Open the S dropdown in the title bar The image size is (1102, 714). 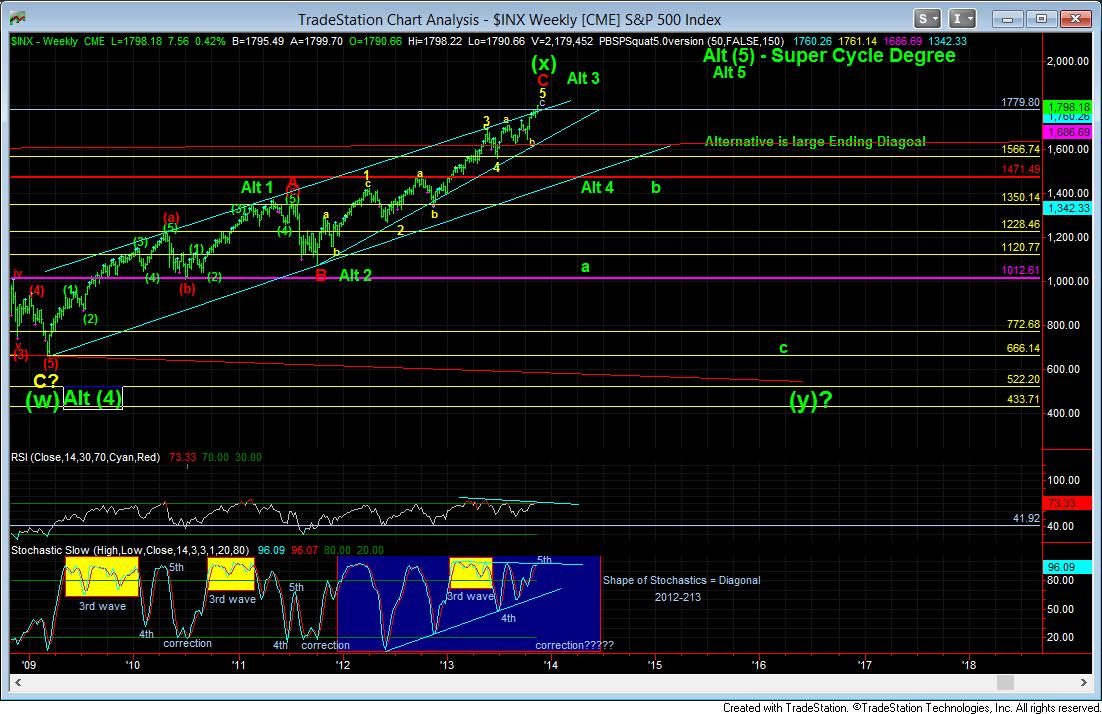928,19
